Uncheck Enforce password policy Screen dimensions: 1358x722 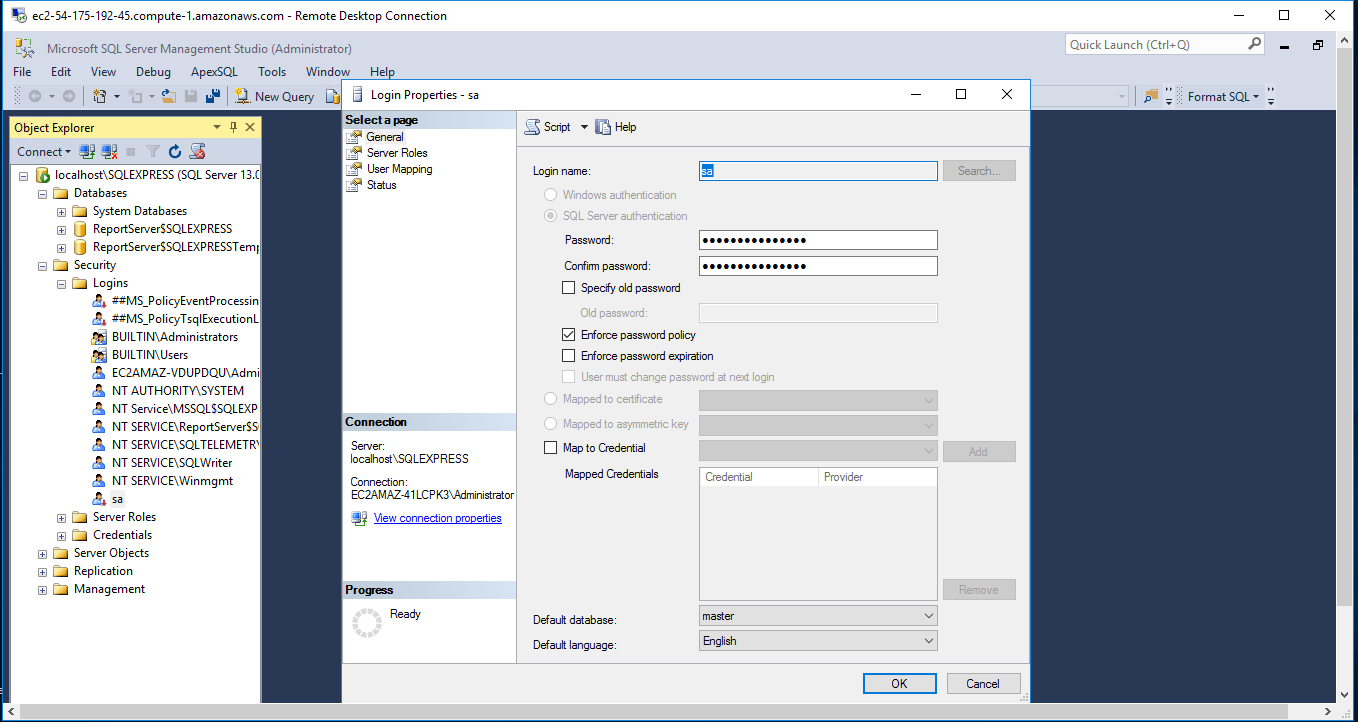pos(569,335)
